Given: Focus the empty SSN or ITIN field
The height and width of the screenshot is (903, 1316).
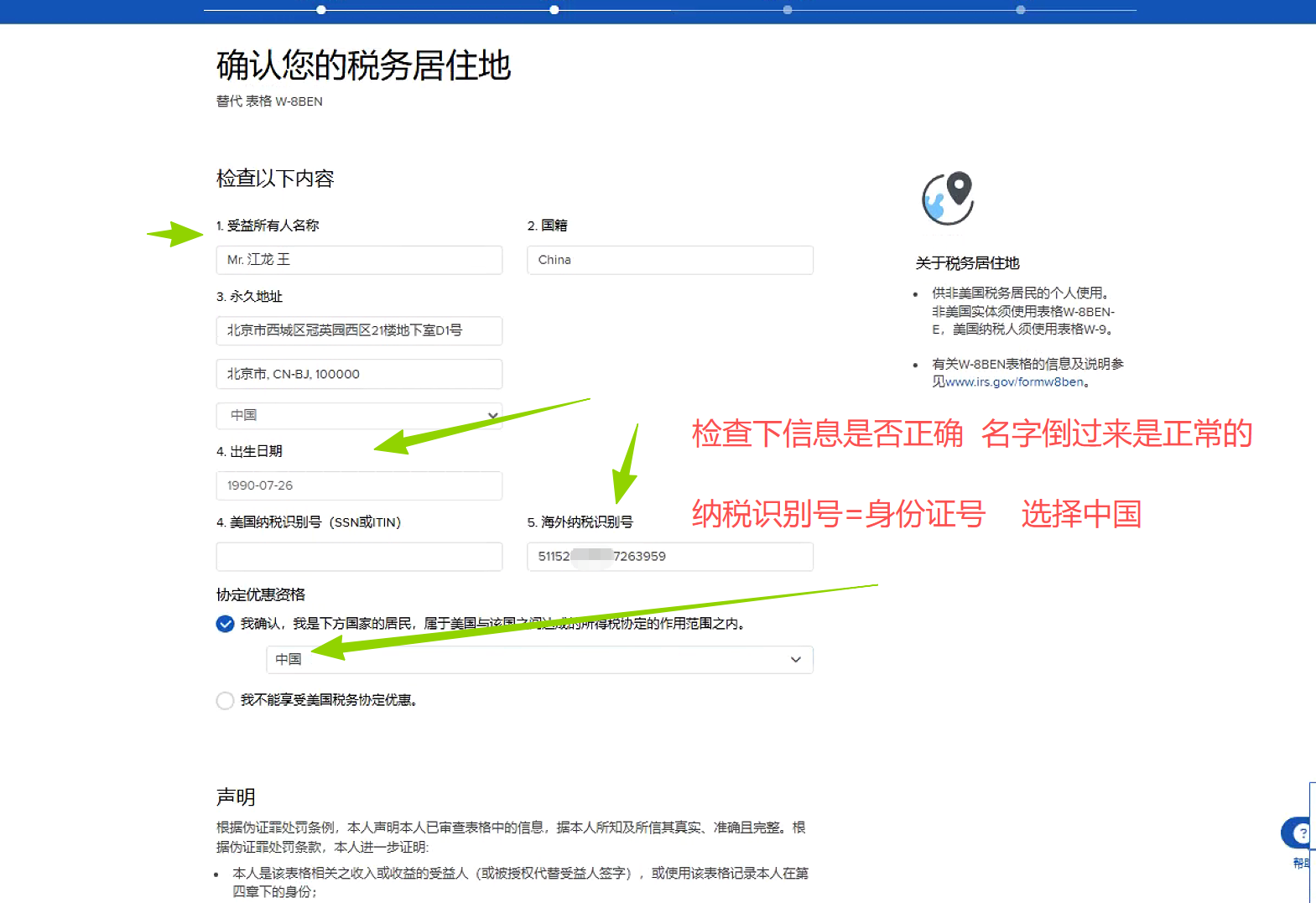Looking at the screenshot, I should pyautogui.click(x=359, y=557).
